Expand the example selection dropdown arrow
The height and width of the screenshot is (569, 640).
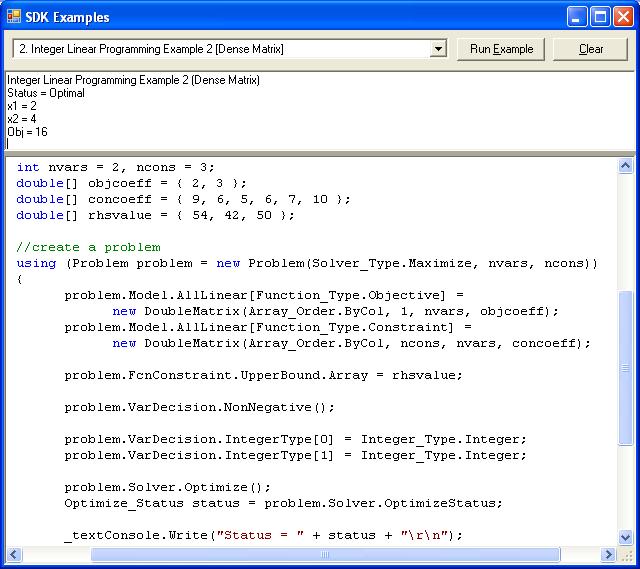438,49
